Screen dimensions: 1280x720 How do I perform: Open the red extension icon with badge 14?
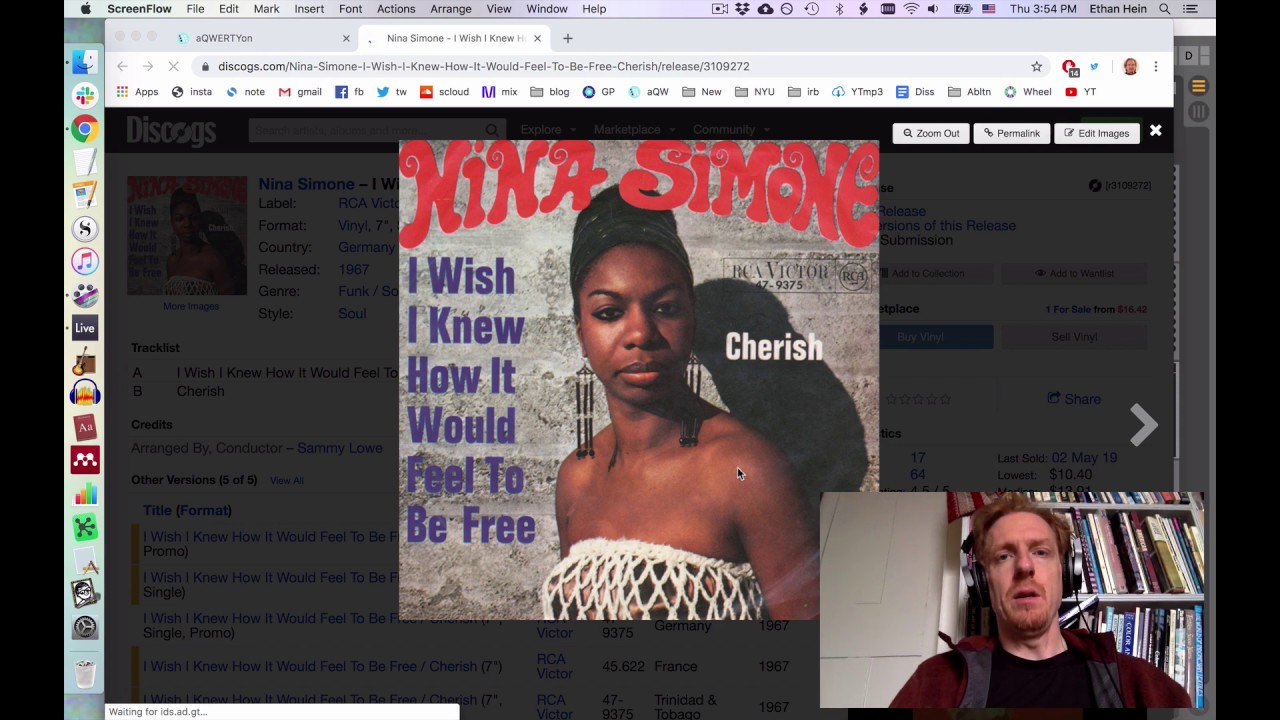click(x=1069, y=67)
